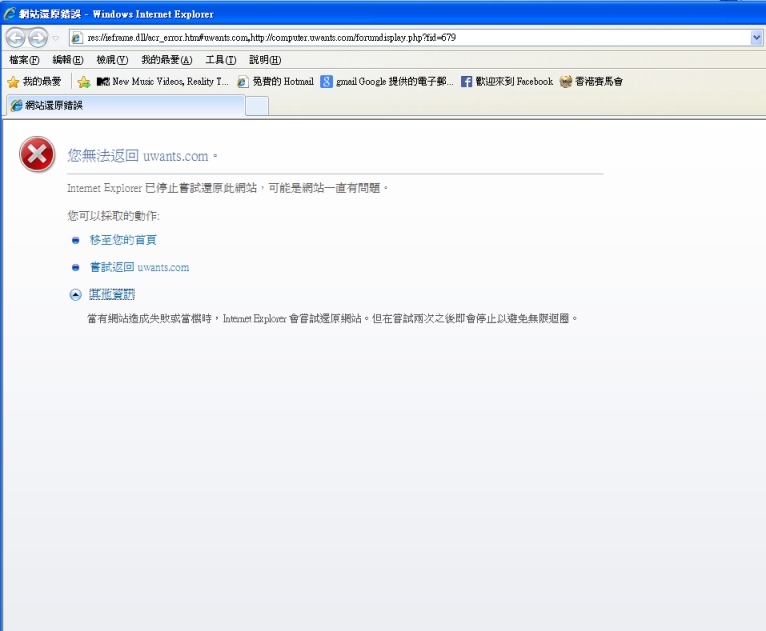The image size is (766, 631).
Task: Click the IE icon on the tab
Action: point(17,105)
